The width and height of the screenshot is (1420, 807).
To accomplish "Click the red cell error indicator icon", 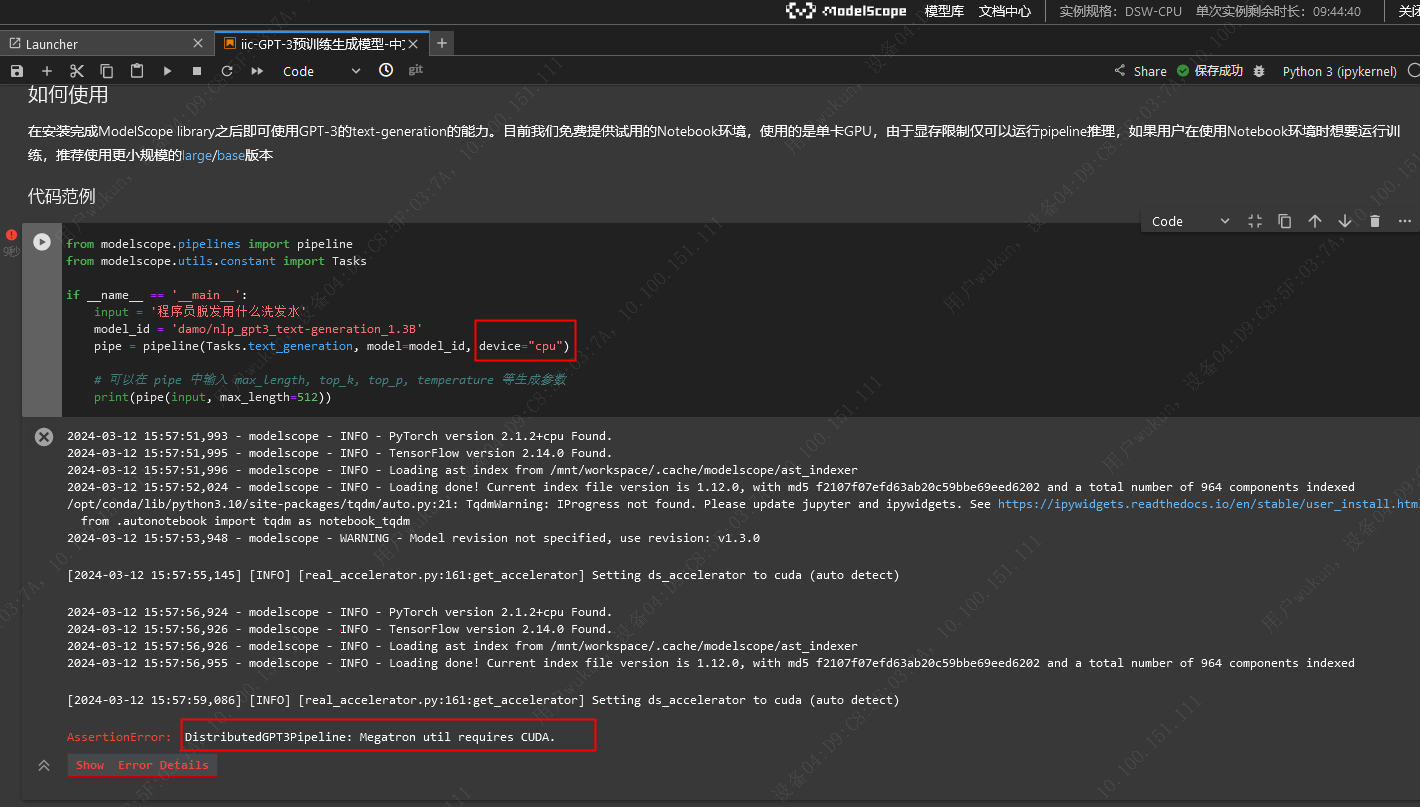I will coord(12,235).
